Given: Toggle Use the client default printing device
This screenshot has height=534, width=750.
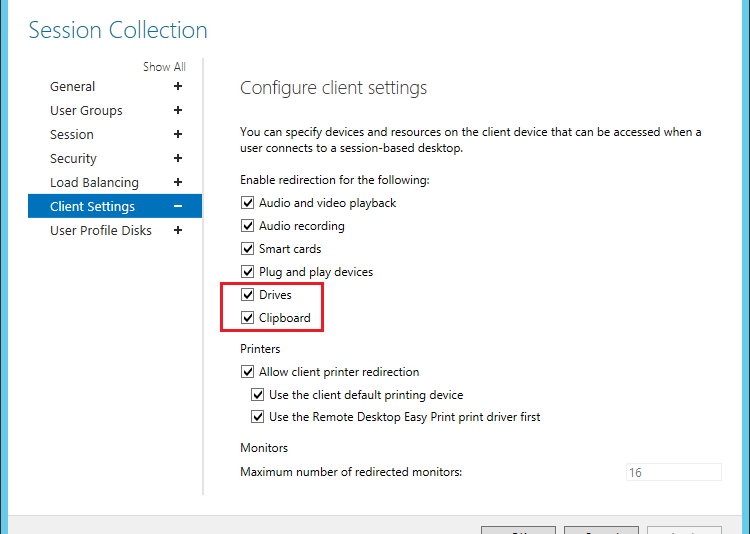Looking at the screenshot, I should point(258,395).
